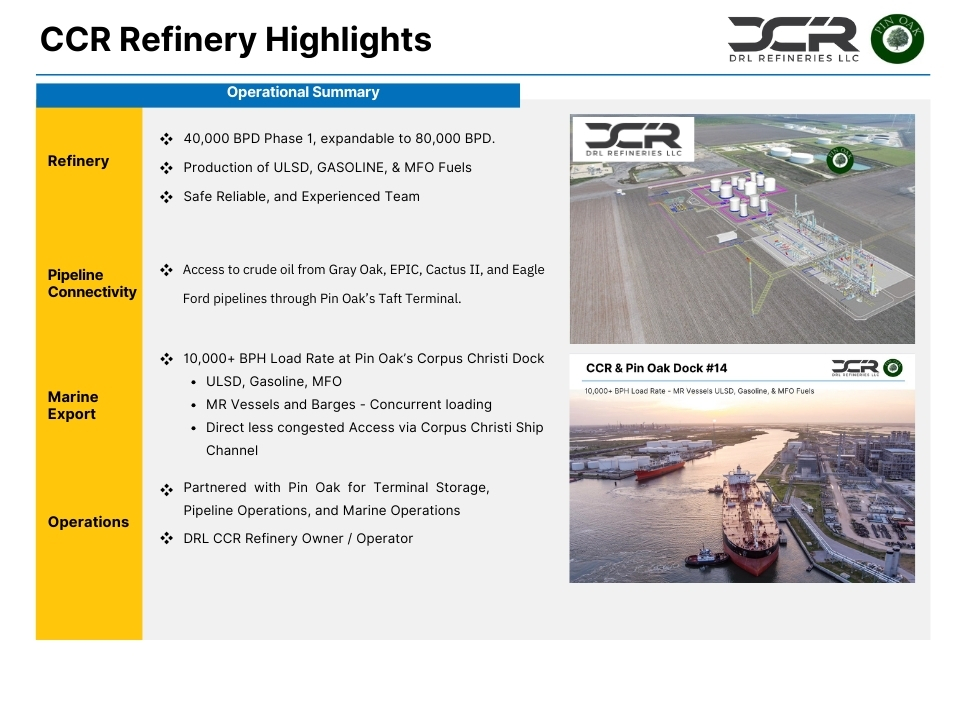
Task: Select the diamond bullet beside Partnered with Pin Oak
Action: click(164, 489)
